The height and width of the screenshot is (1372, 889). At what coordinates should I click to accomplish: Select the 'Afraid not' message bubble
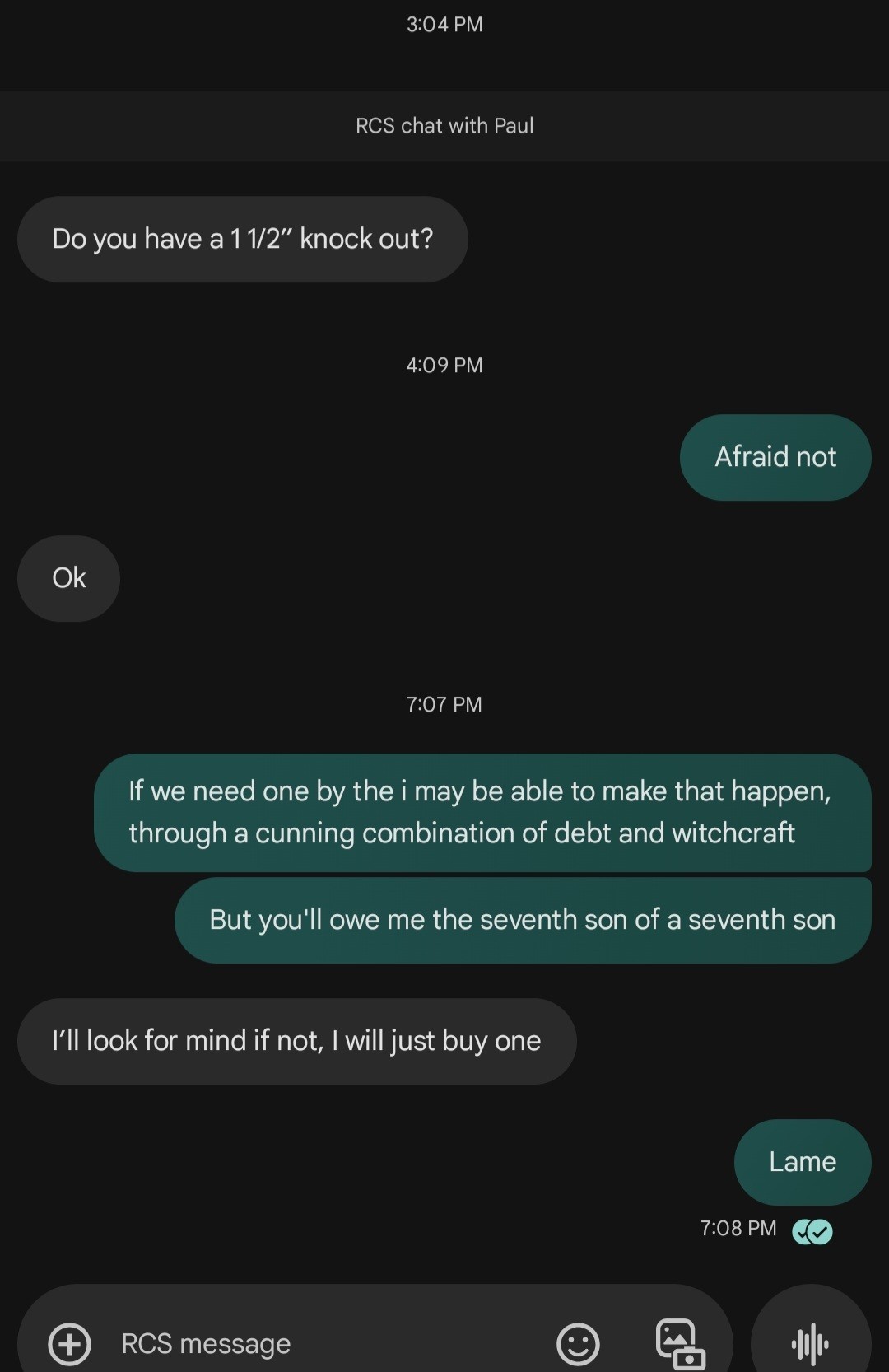pos(775,457)
